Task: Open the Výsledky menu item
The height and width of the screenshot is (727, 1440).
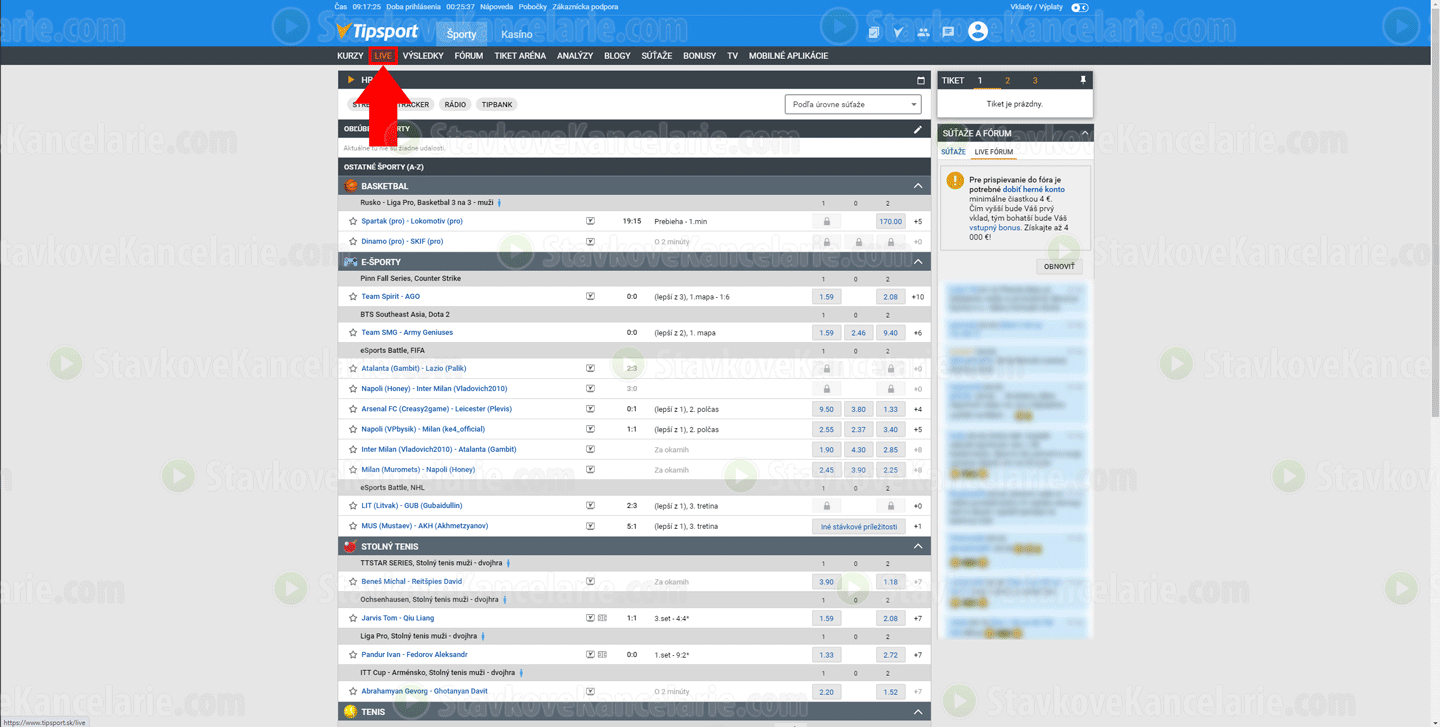Action: 423,56
